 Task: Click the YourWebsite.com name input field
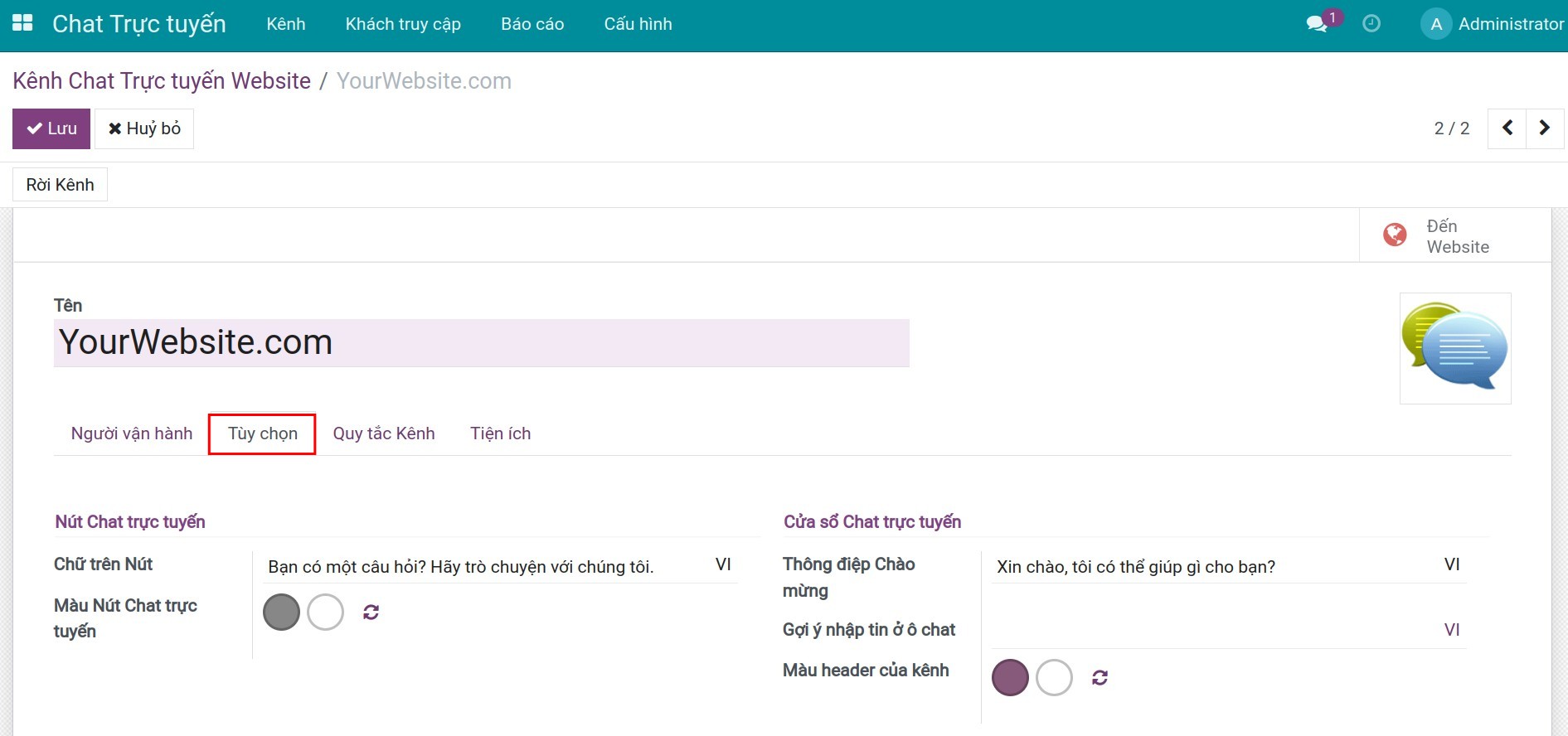pos(481,342)
